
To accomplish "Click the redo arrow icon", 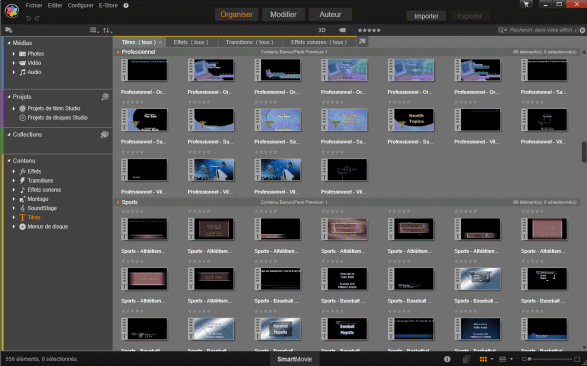I will click(37, 18).
